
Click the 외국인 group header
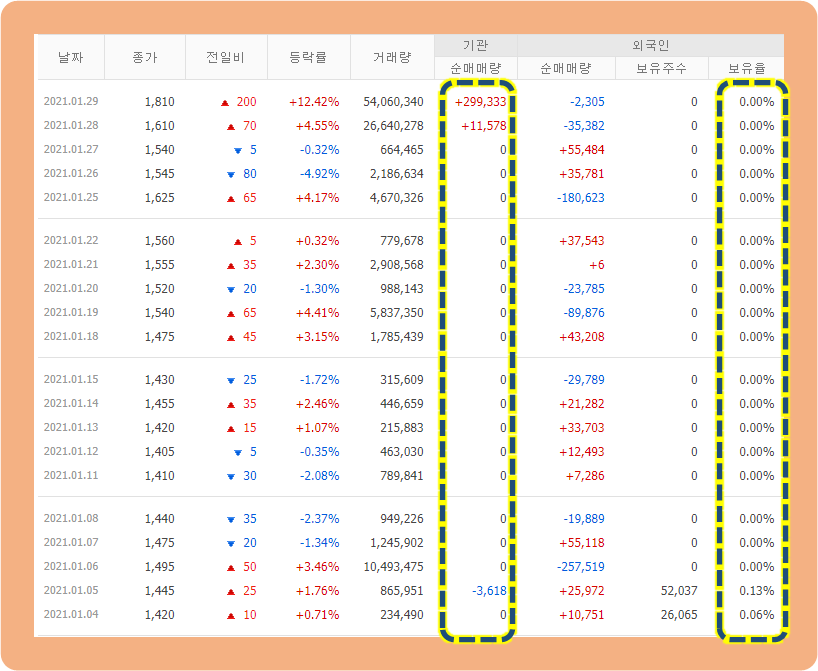coord(650,46)
